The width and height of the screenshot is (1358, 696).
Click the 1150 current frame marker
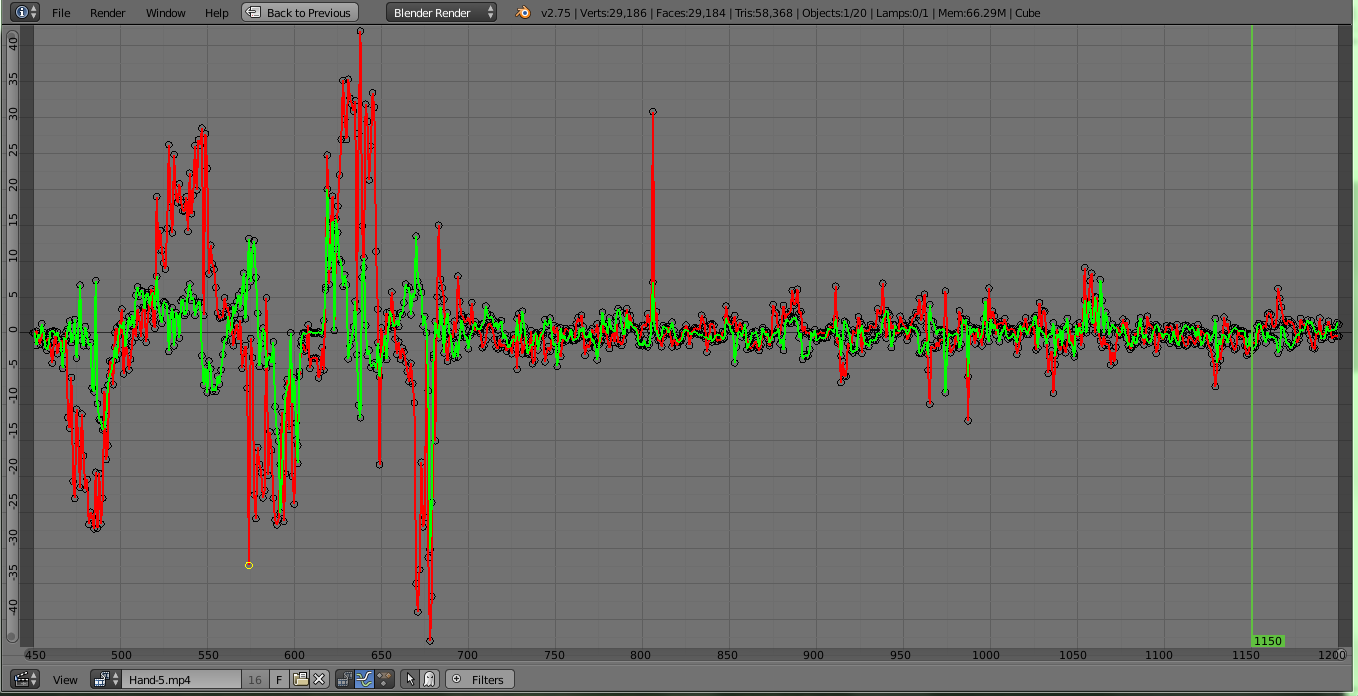tap(1267, 640)
